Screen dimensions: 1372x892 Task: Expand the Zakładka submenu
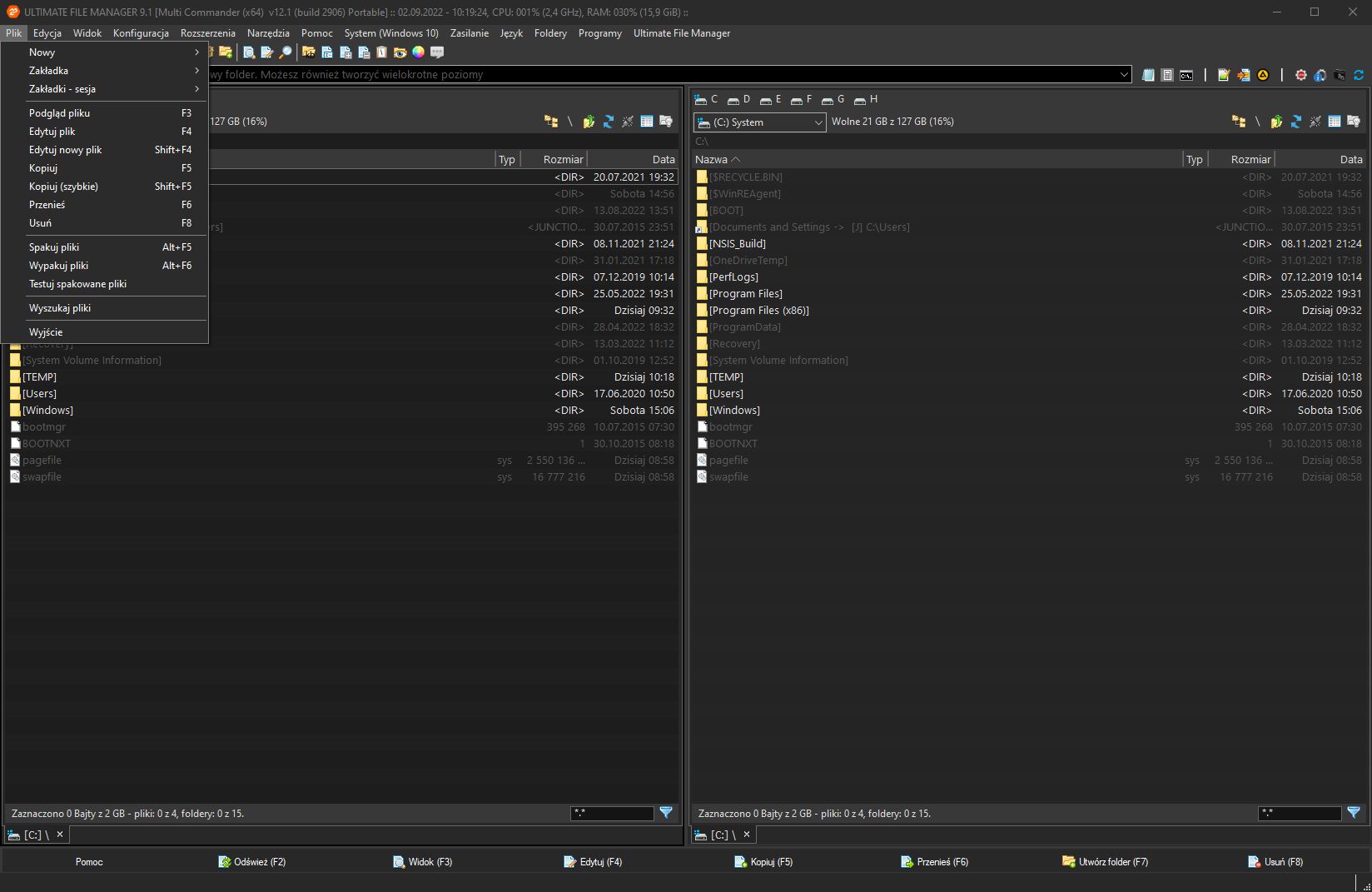[105, 70]
